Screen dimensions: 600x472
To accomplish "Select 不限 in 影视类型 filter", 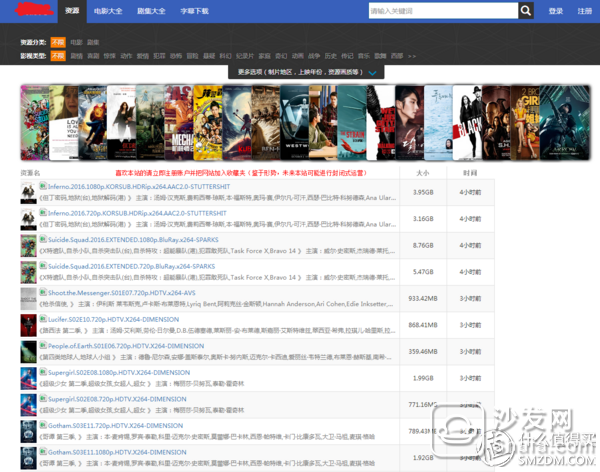I will [58, 56].
